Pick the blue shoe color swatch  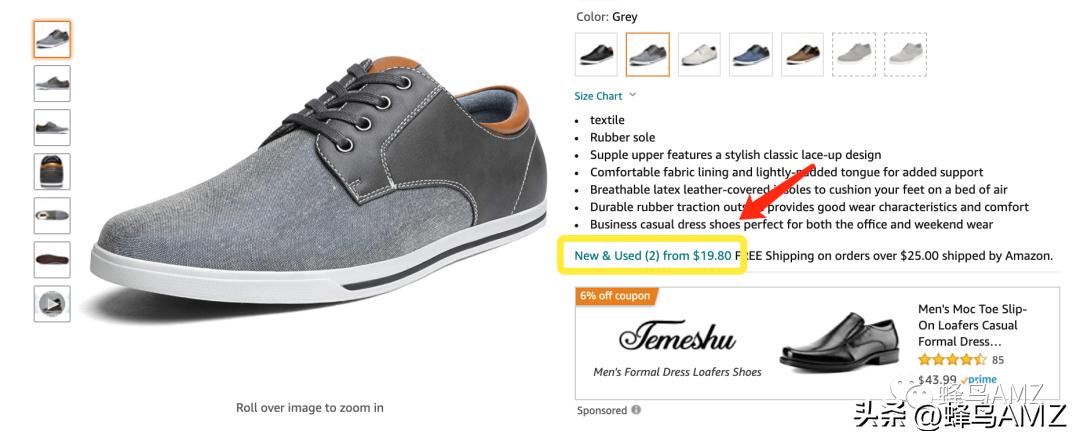pos(750,55)
